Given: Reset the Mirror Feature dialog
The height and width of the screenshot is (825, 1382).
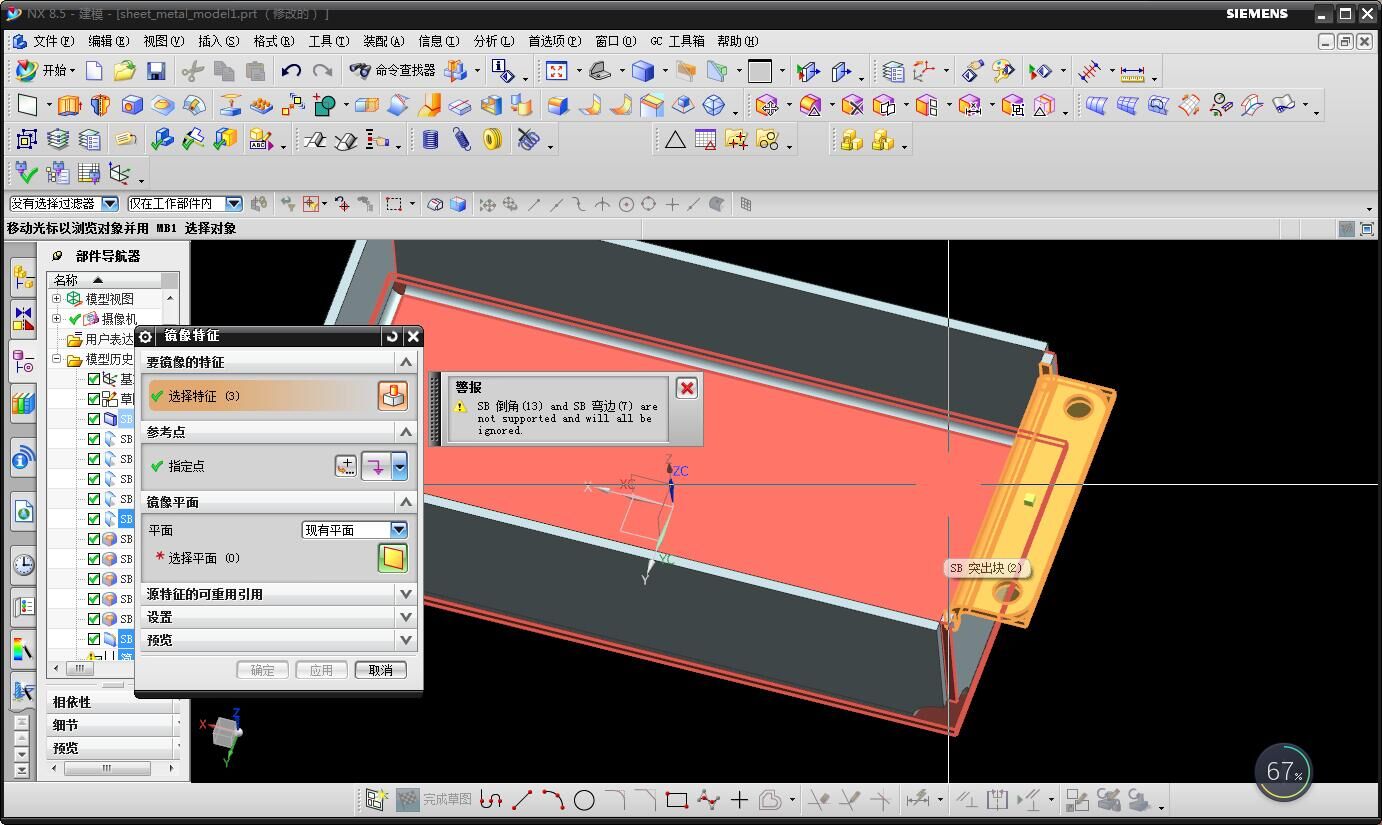Looking at the screenshot, I should tap(392, 336).
